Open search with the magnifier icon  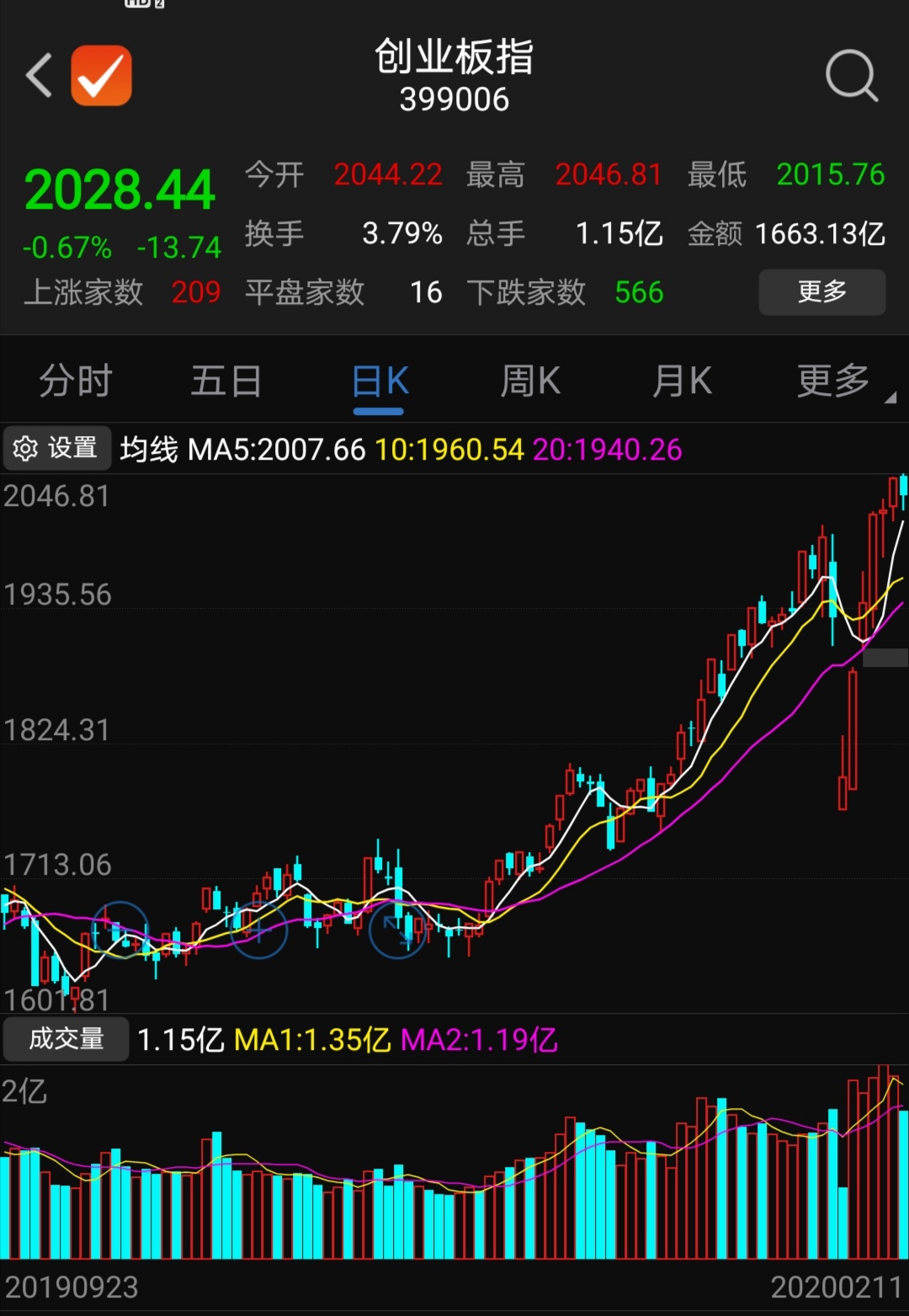click(x=852, y=76)
